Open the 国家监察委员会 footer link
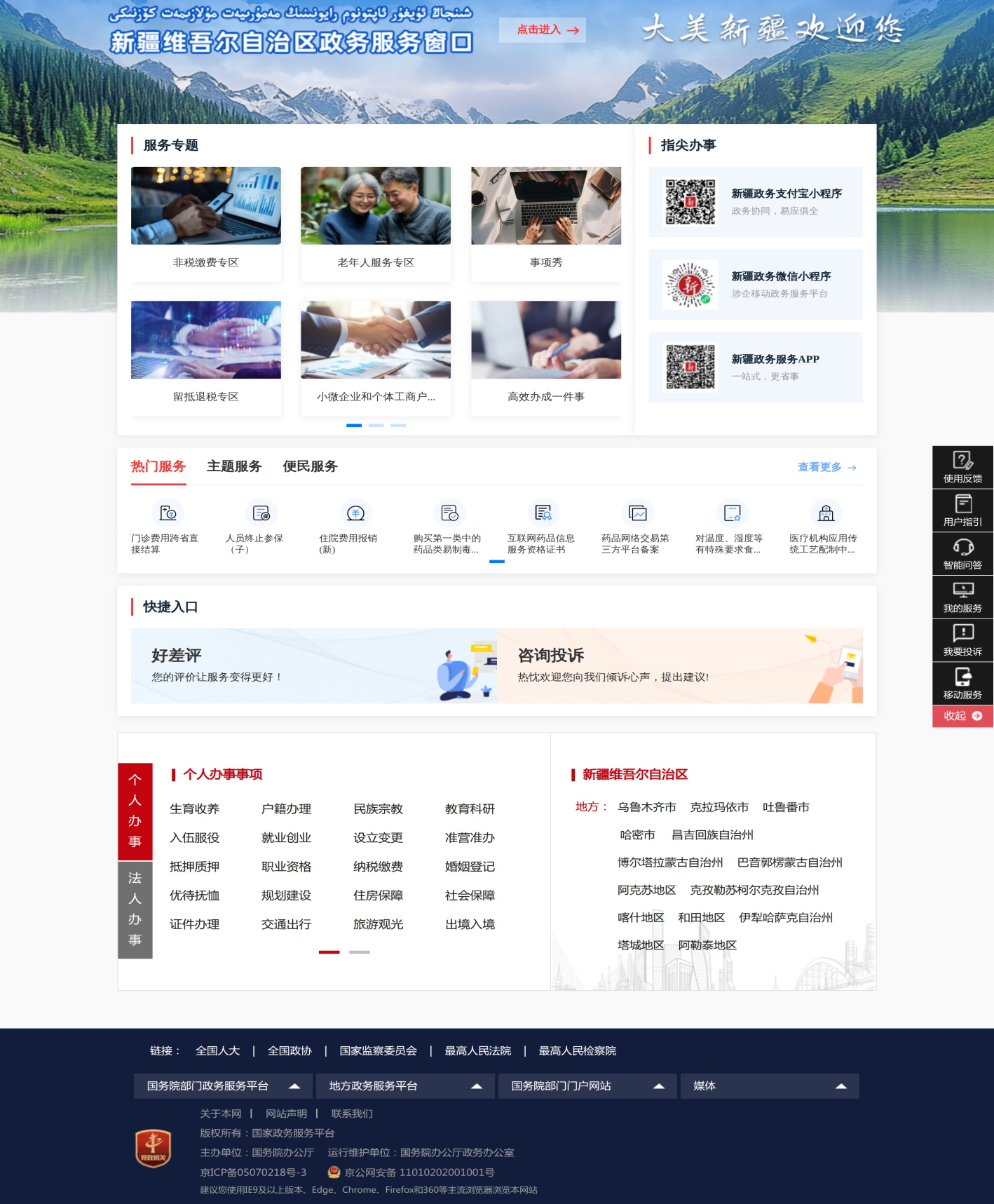The image size is (994, 1204). (x=379, y=1050)
